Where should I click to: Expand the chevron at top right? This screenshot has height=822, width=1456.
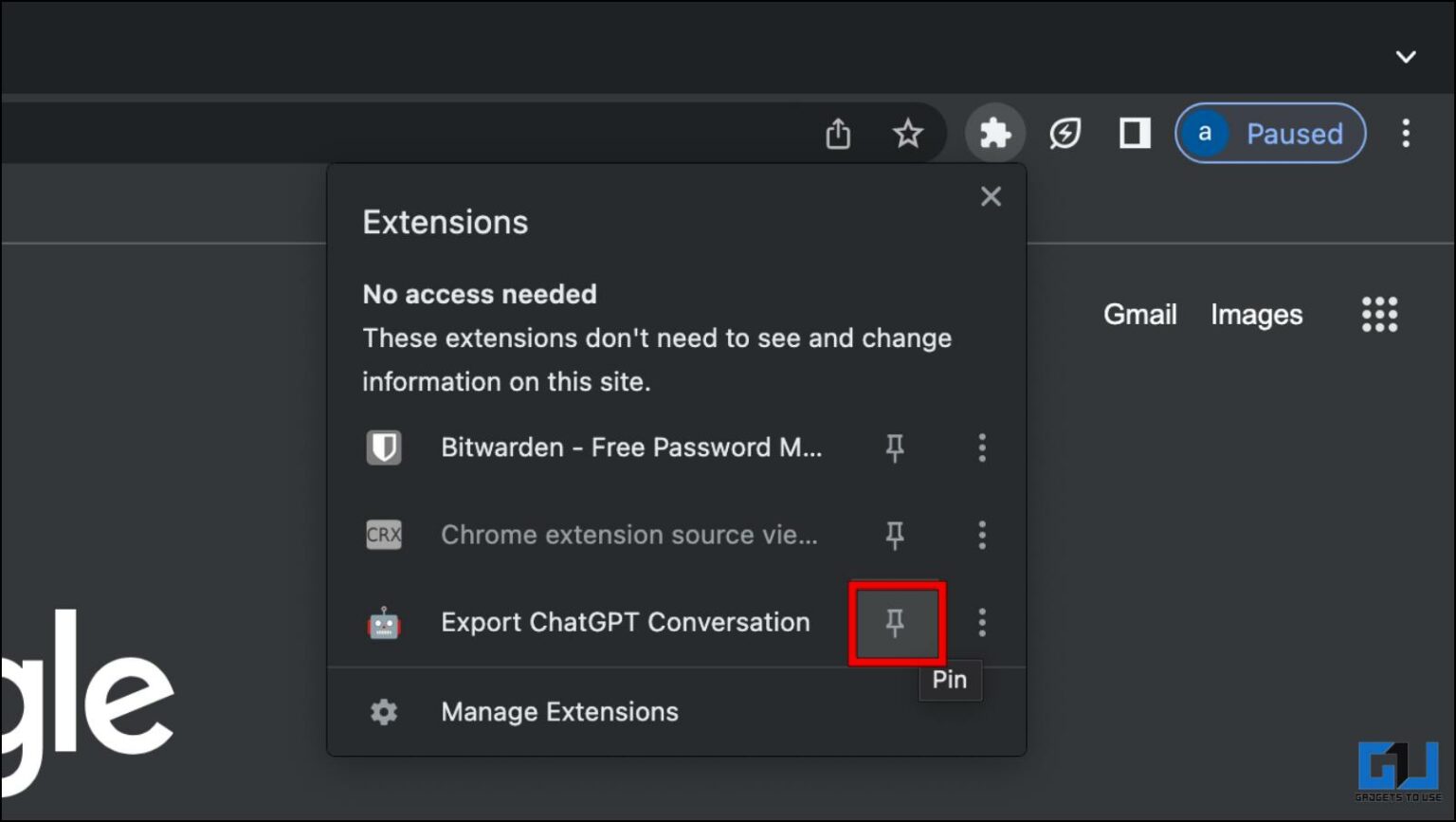click(1406, 57)
